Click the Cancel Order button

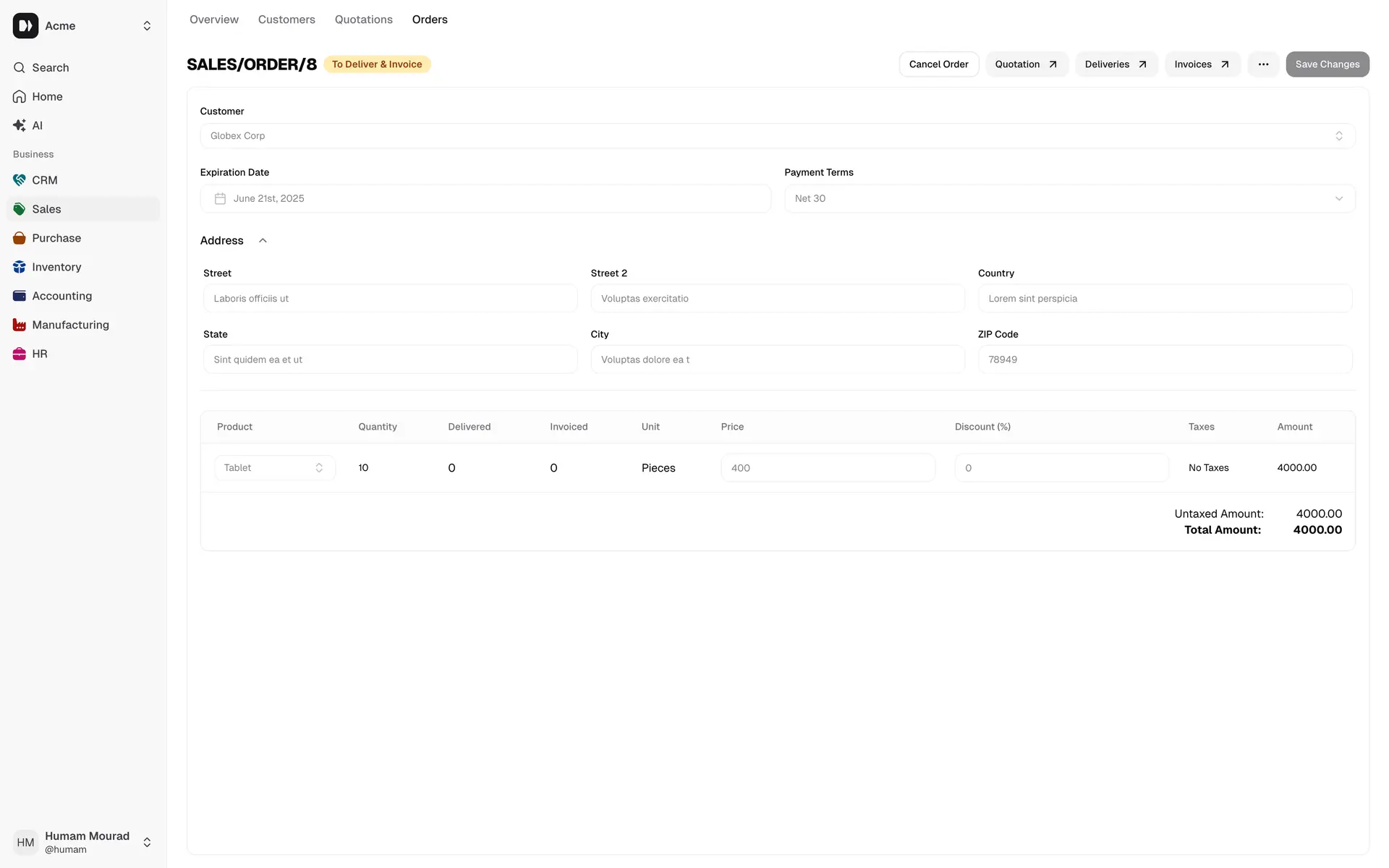[x=938, y=64]
